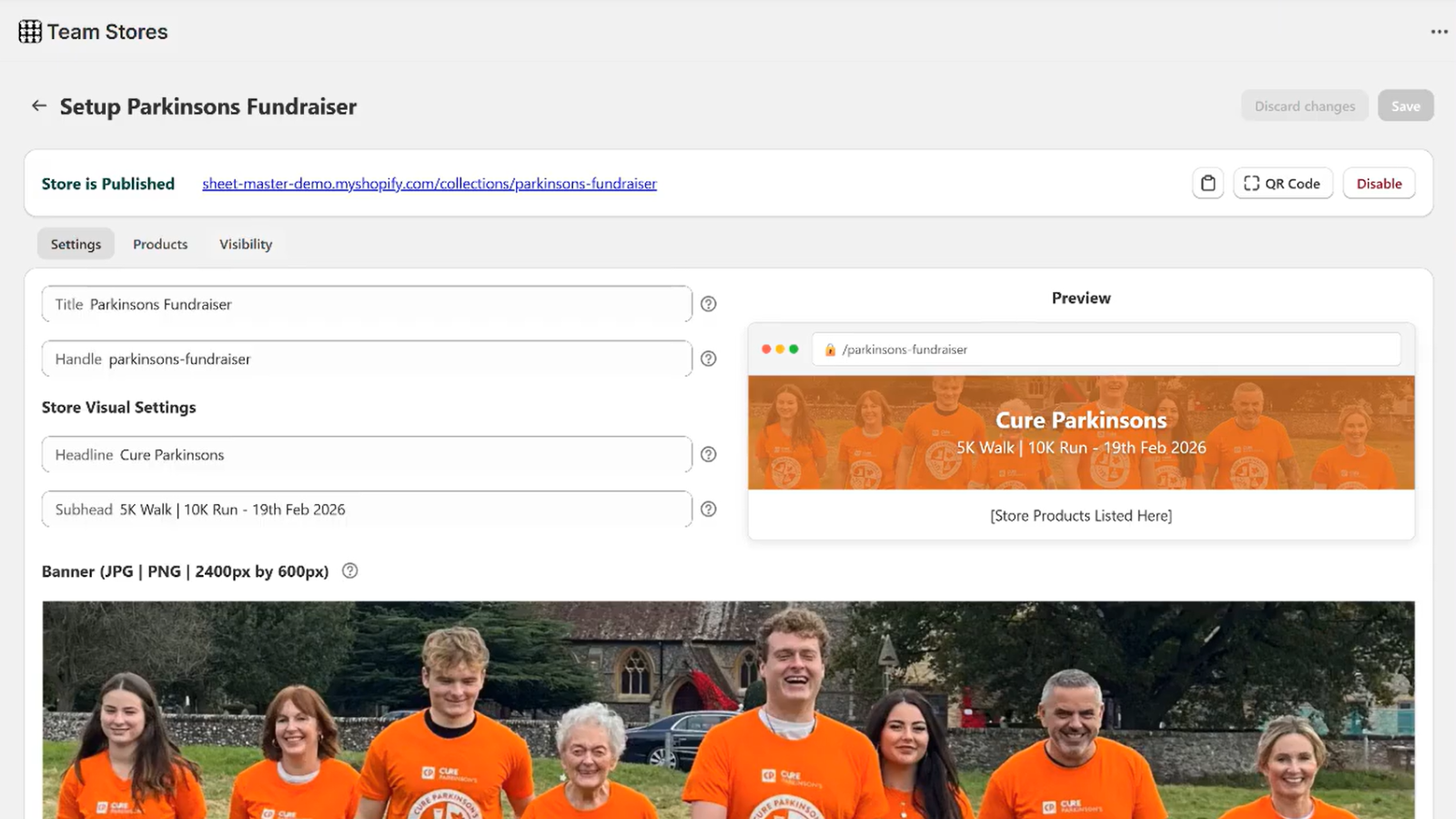
Task: Edit the Subhead input field
Action: coord(367,509)
